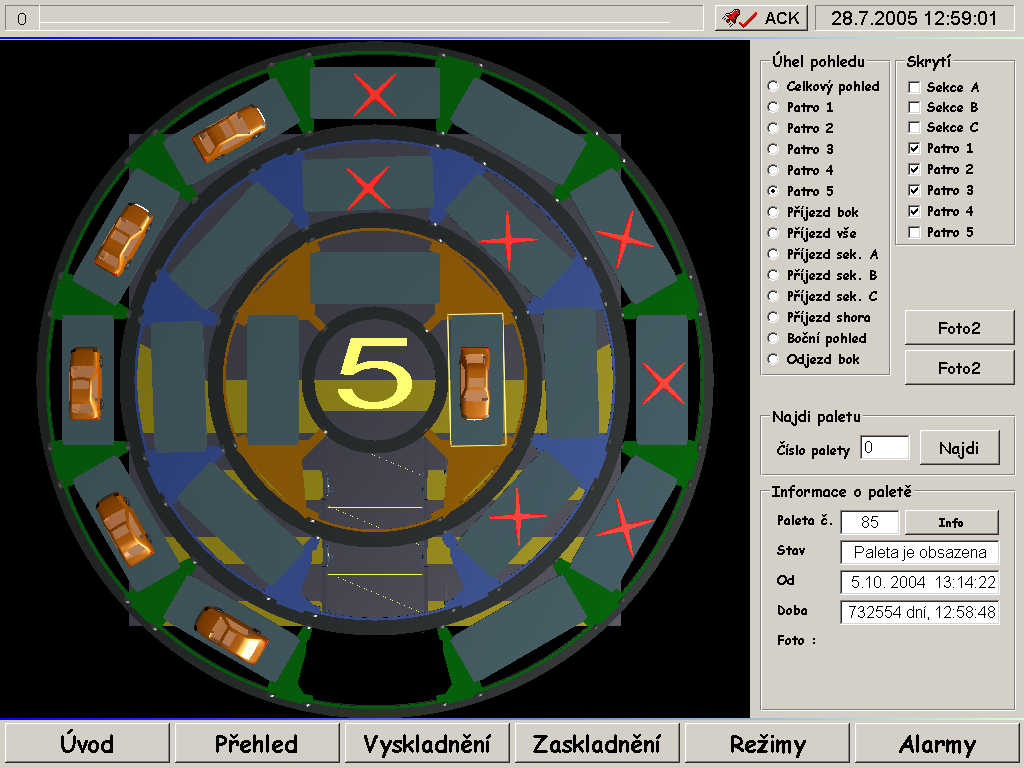Click the red X on the inner top pallet
Screen dimensions: 1024x768
tap(368, 187)
